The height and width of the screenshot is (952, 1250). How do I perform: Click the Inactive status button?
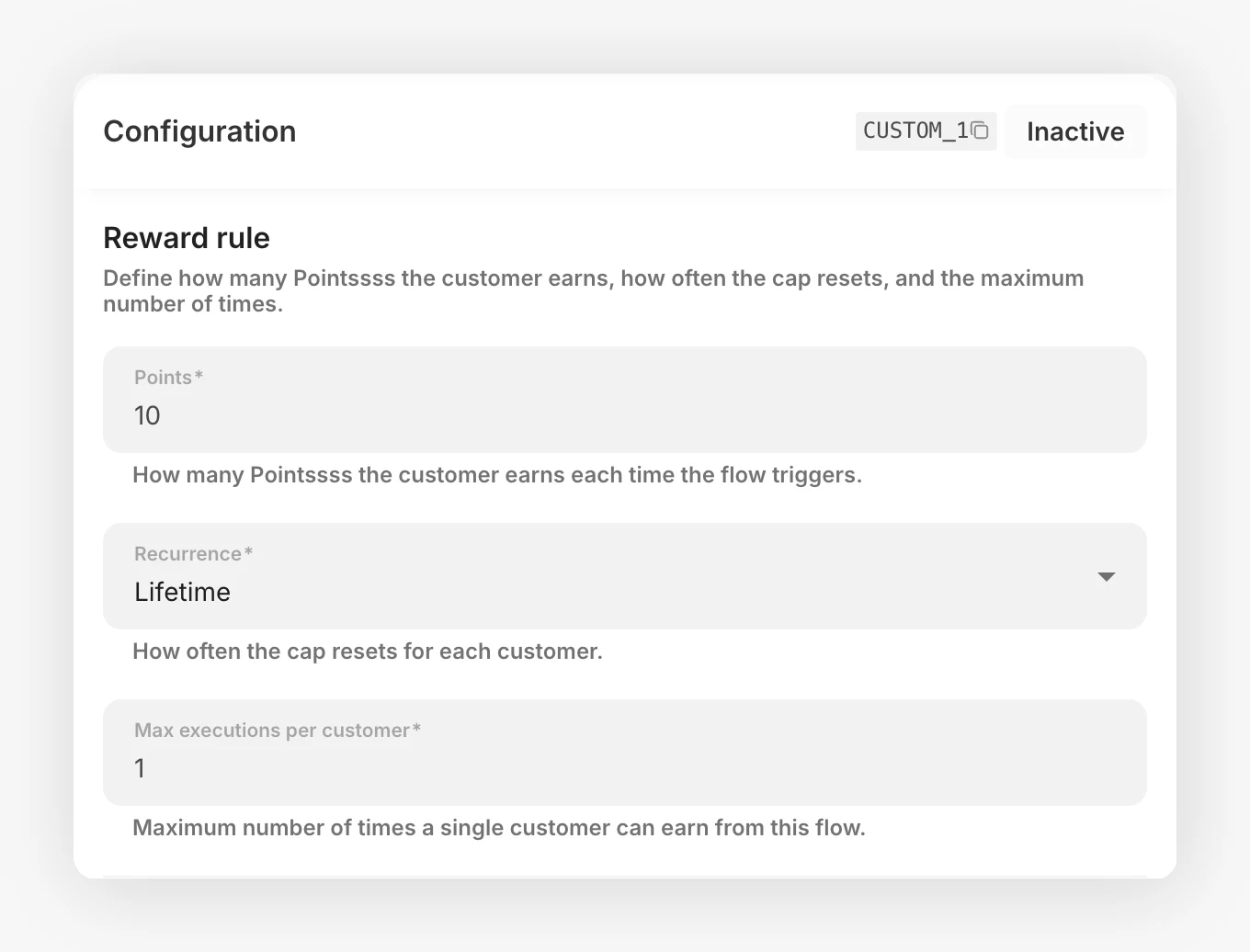[x=1075, y=131]
